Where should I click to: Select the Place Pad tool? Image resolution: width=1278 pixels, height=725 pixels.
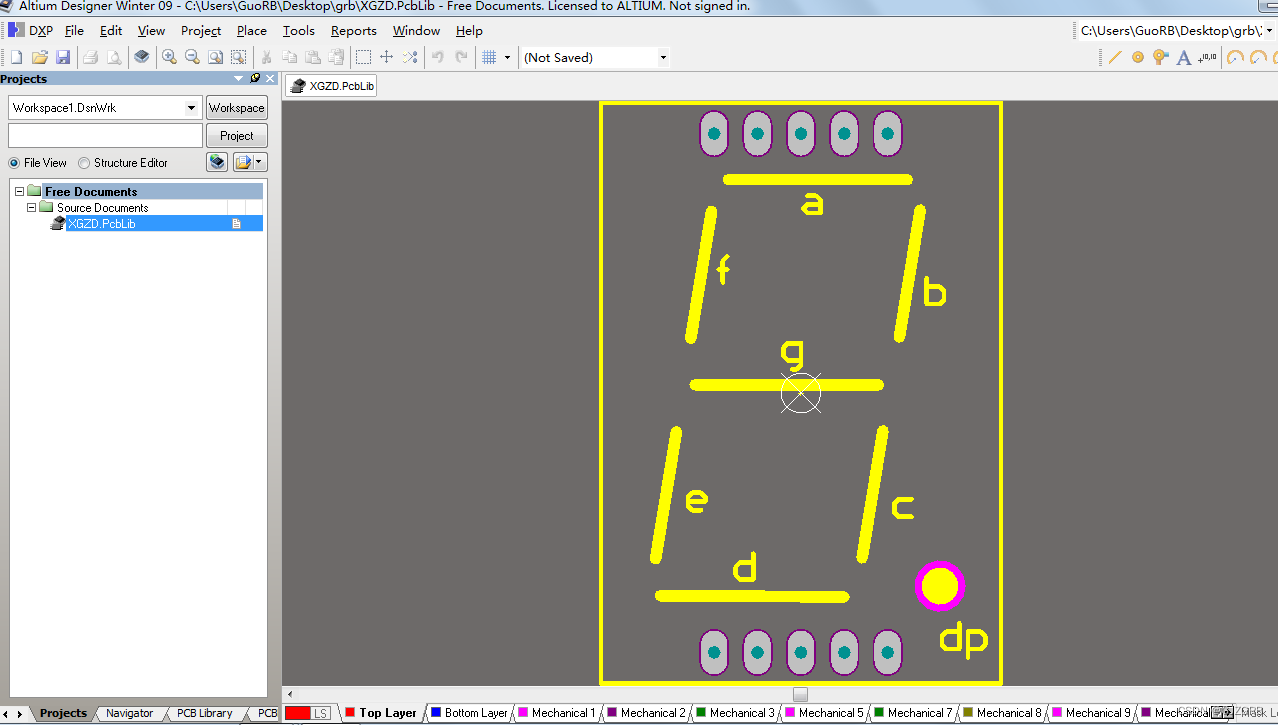[x=1138, y=57]
